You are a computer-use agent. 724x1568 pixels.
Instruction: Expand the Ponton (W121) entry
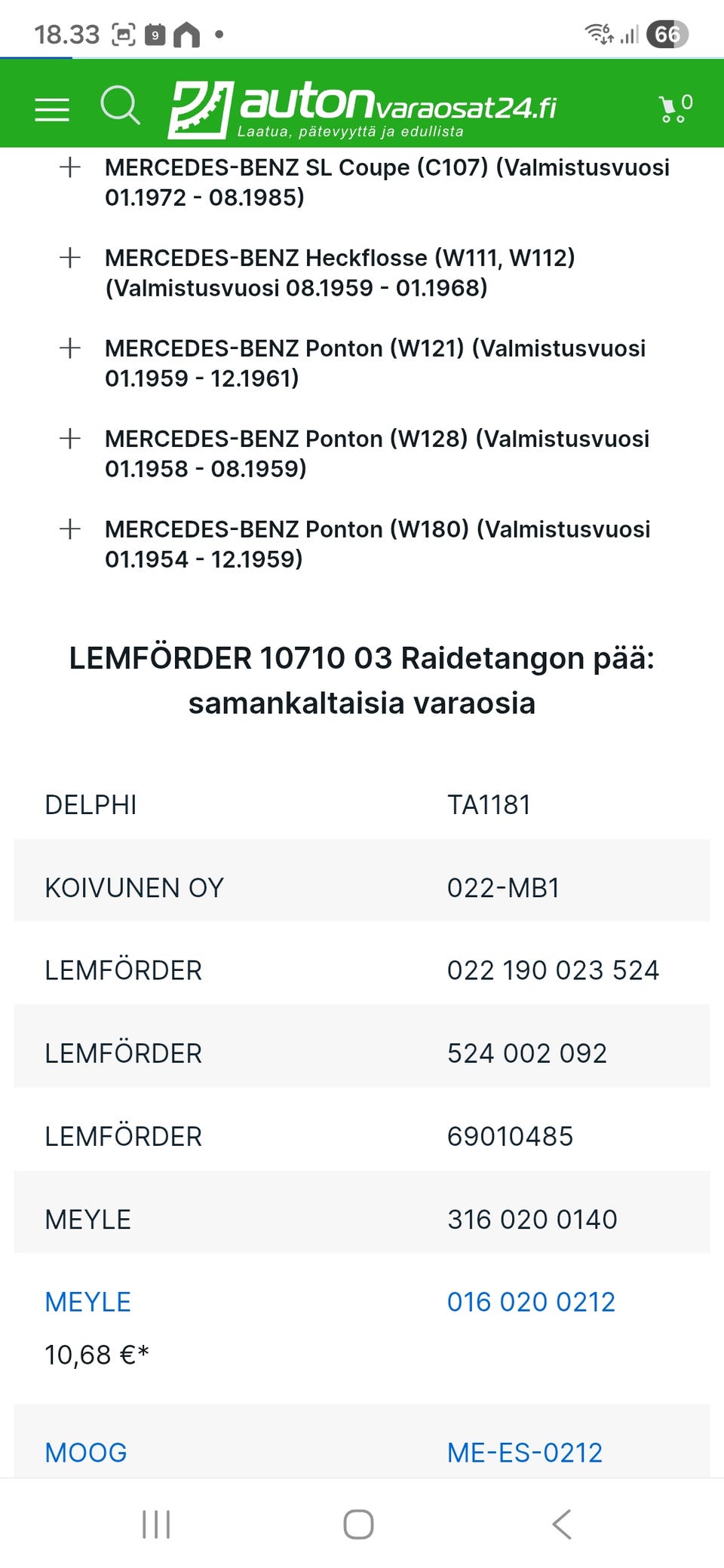[70, 348]
